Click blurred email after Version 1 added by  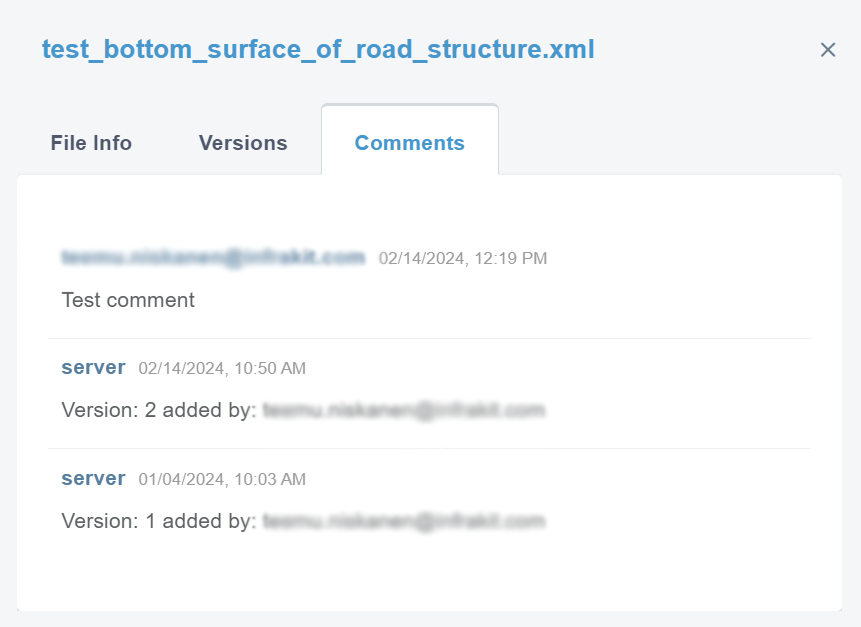click(x=404, y=521)
